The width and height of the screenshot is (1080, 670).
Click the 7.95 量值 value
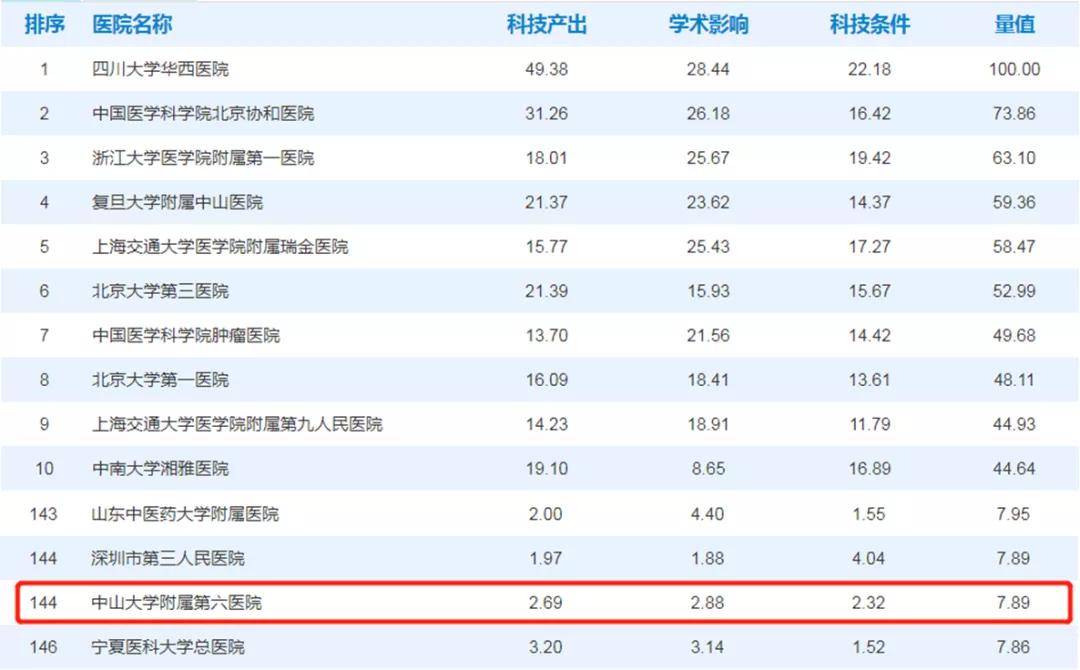(x=1013, y=514)
